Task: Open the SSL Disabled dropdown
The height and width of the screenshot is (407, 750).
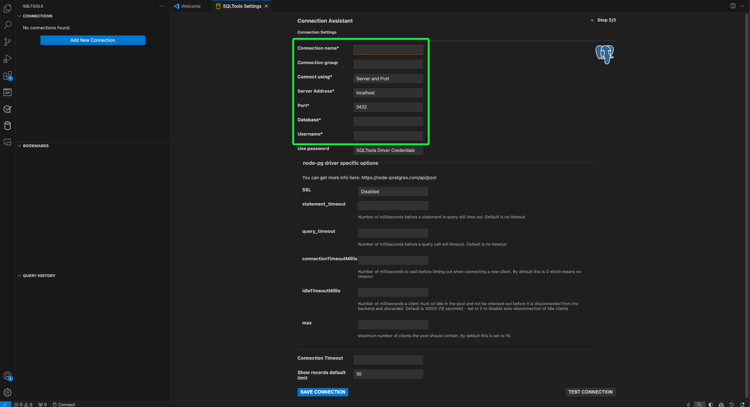Action: (393, 191)
